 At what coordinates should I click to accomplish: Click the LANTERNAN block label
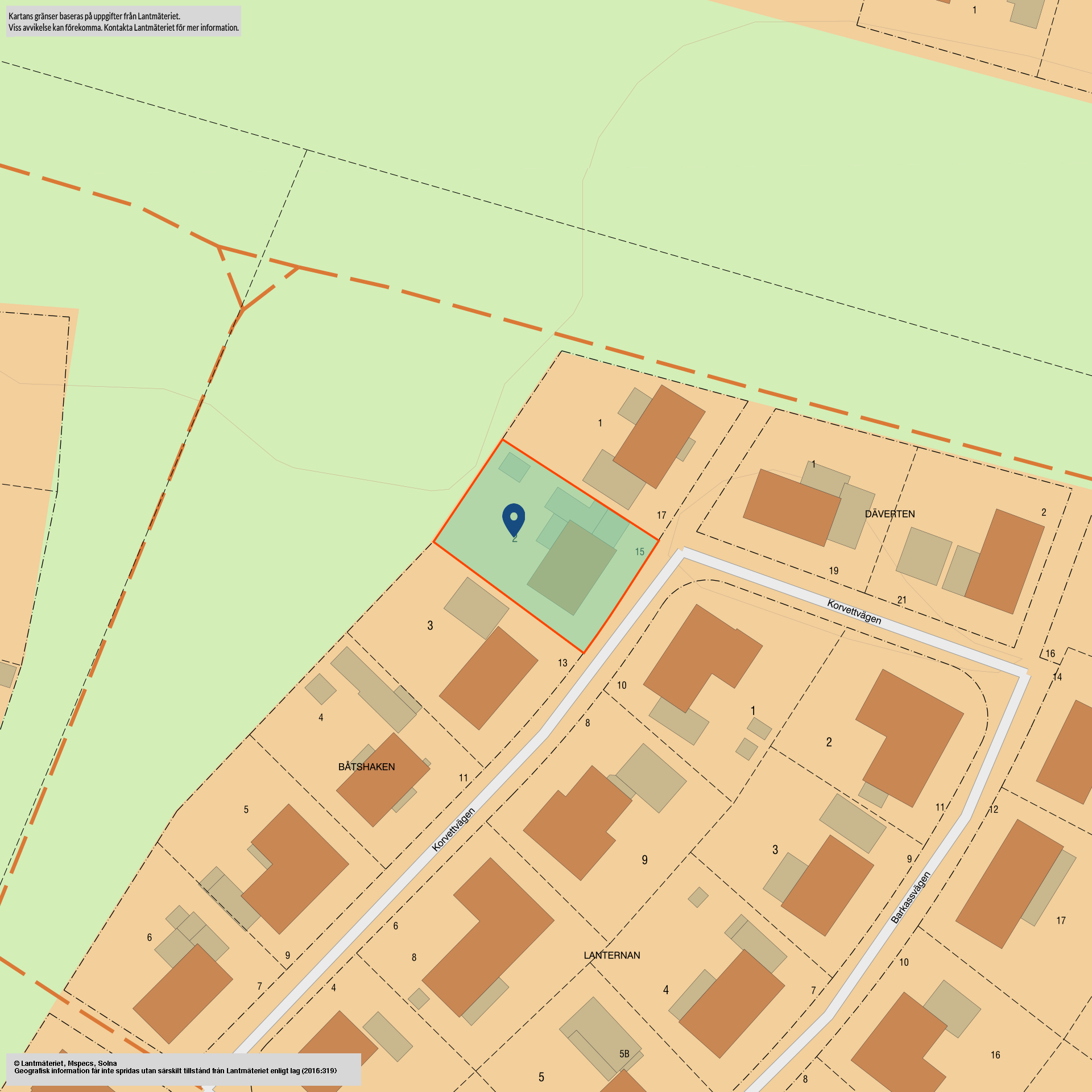pos(611,955)
